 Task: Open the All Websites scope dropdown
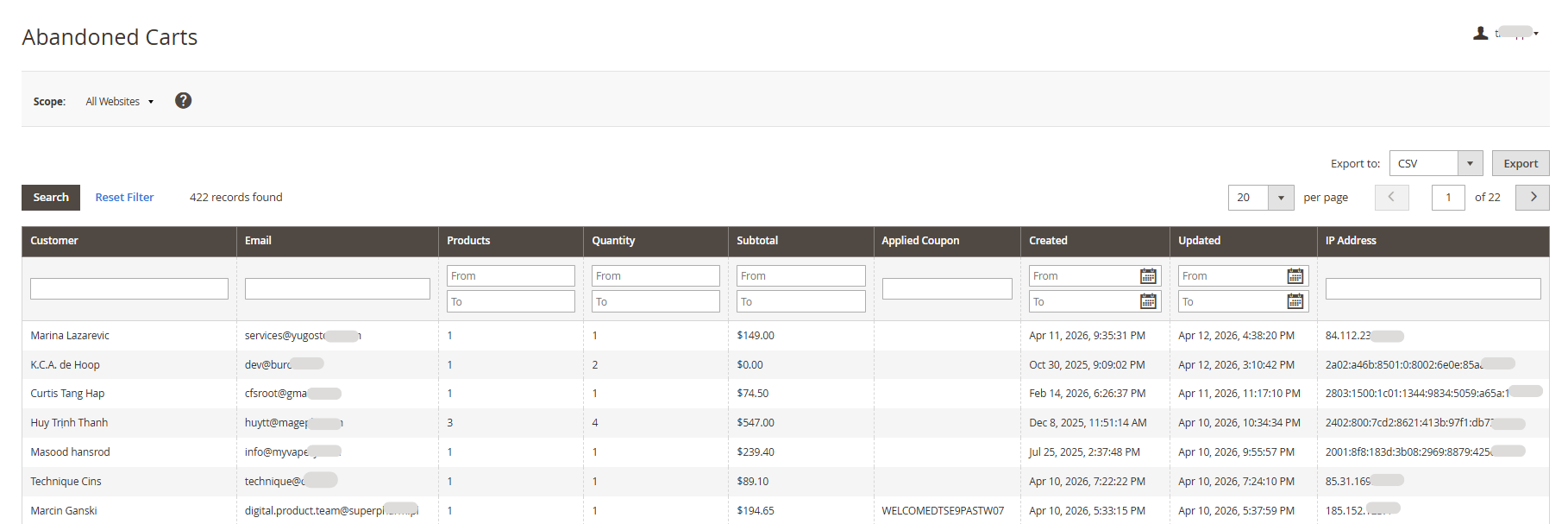coord(120,102)
